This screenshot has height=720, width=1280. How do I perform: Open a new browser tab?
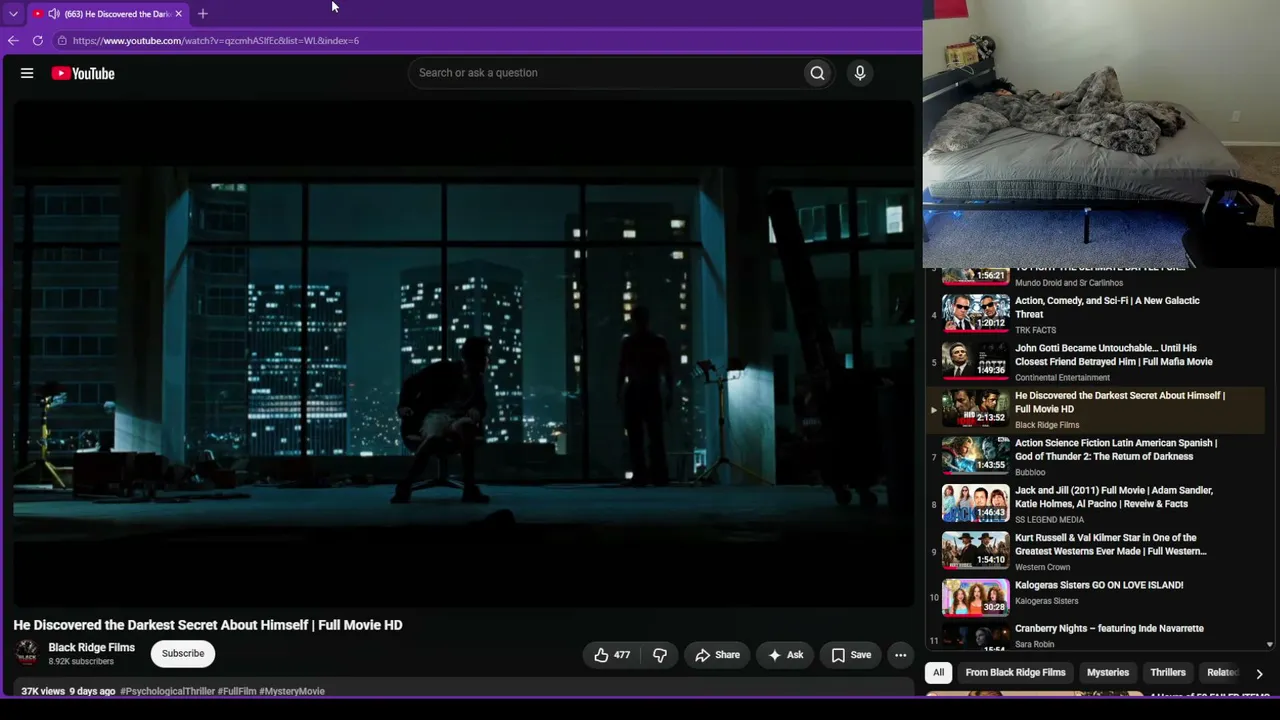click(203, 14)
